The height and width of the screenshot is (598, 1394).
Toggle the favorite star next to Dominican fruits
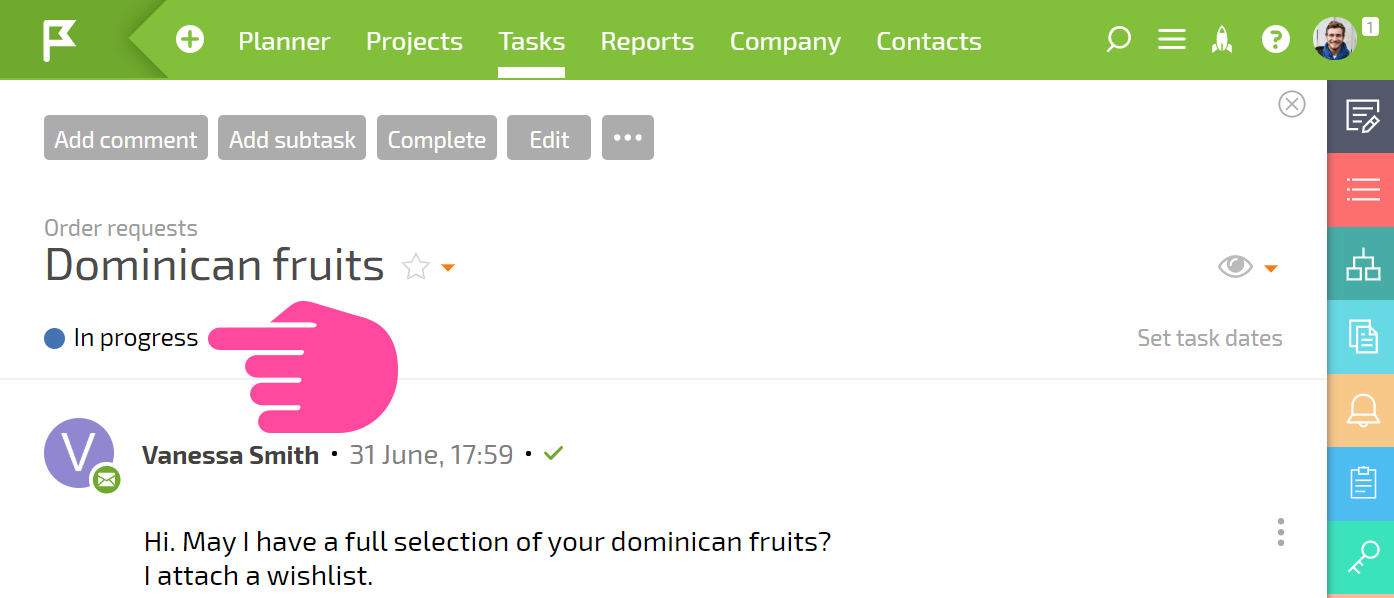coord(415,267)
